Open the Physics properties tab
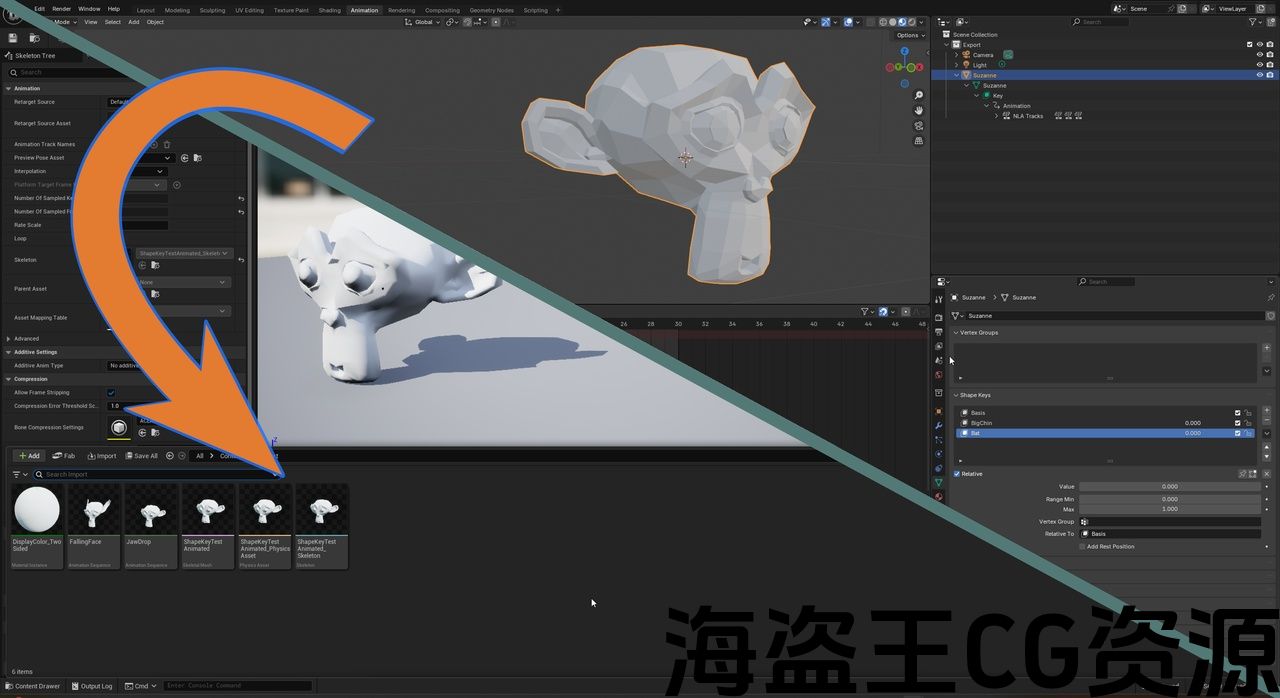This screenshot has height=698, width=1280. [938, 454]
